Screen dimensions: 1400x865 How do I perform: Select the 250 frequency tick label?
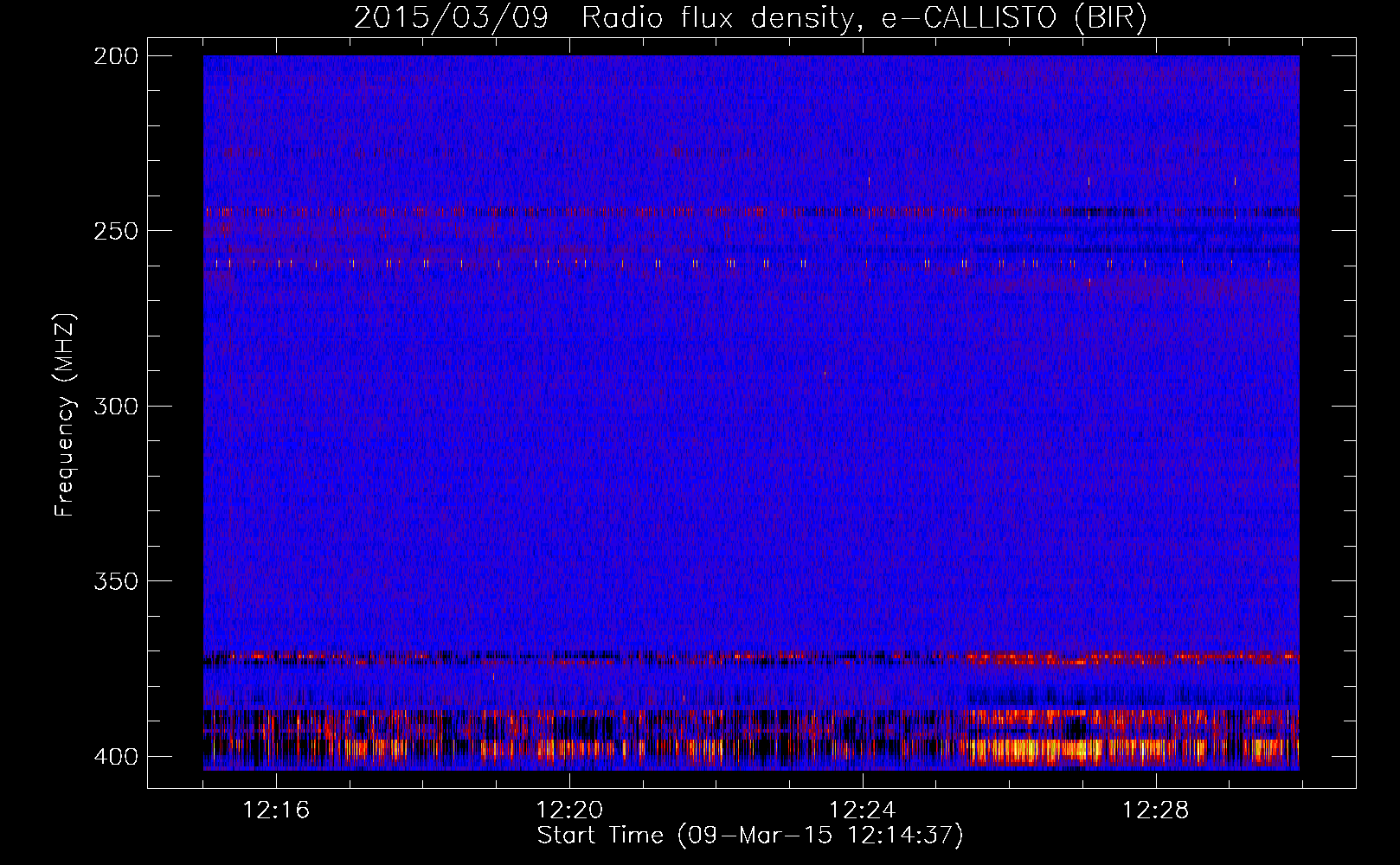pos(115,231)
